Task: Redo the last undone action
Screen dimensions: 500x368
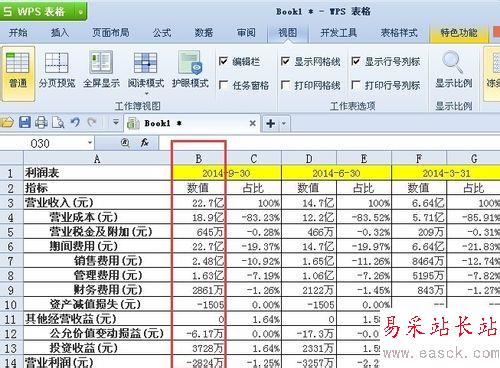Action: pos(92,123)
